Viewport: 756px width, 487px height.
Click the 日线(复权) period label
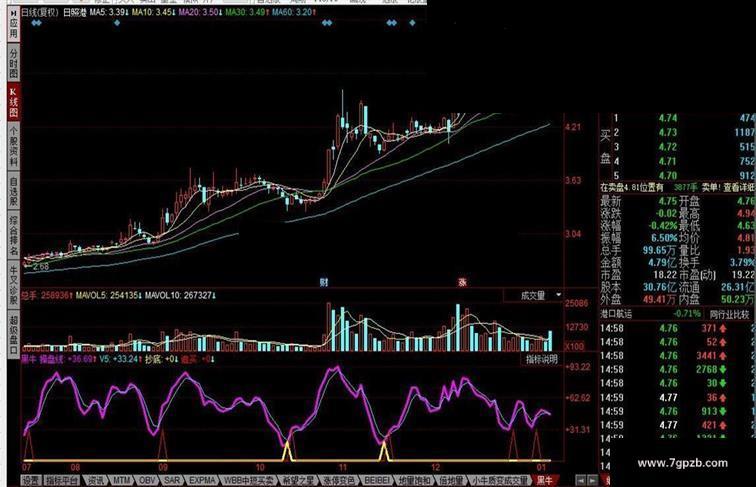coord(40,13)
